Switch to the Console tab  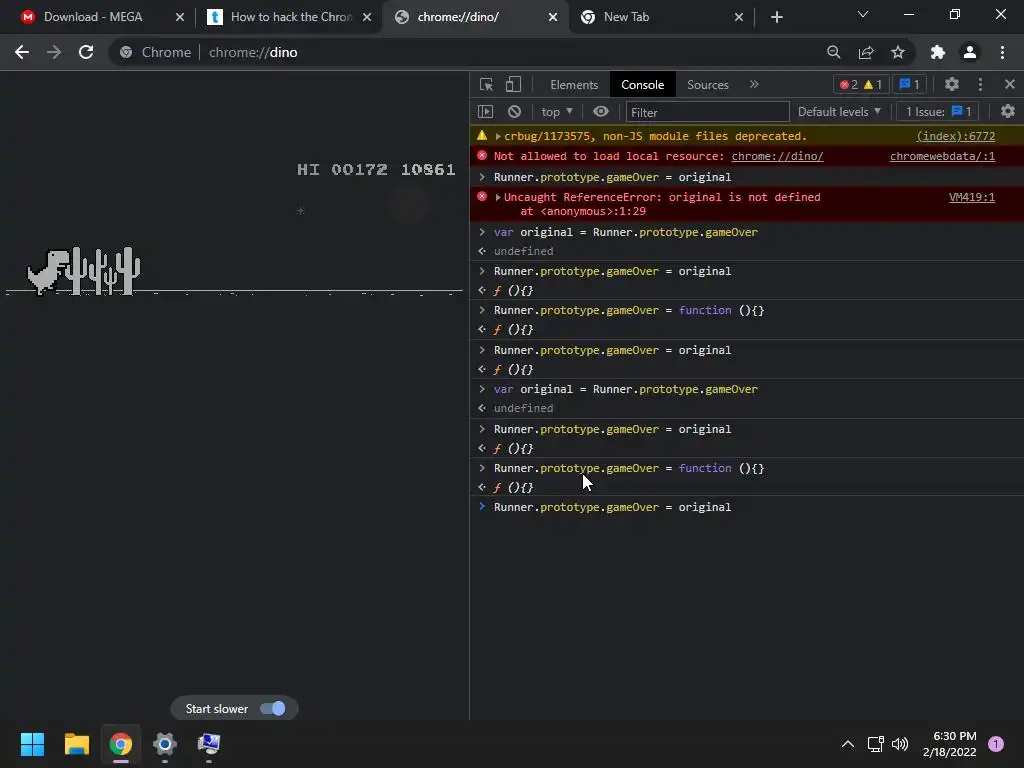point(643,85)
